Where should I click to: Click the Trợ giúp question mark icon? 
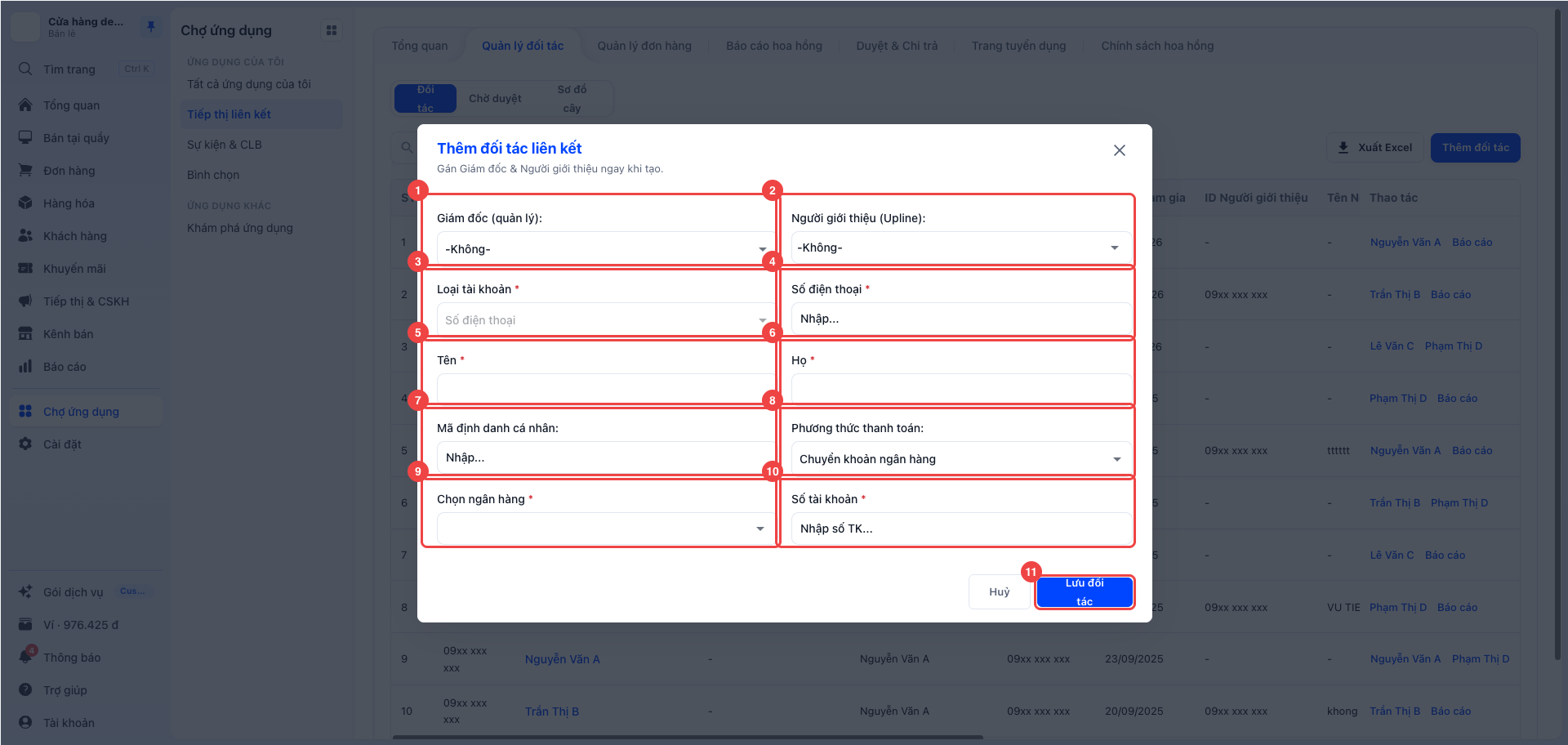tap(25, 689)
